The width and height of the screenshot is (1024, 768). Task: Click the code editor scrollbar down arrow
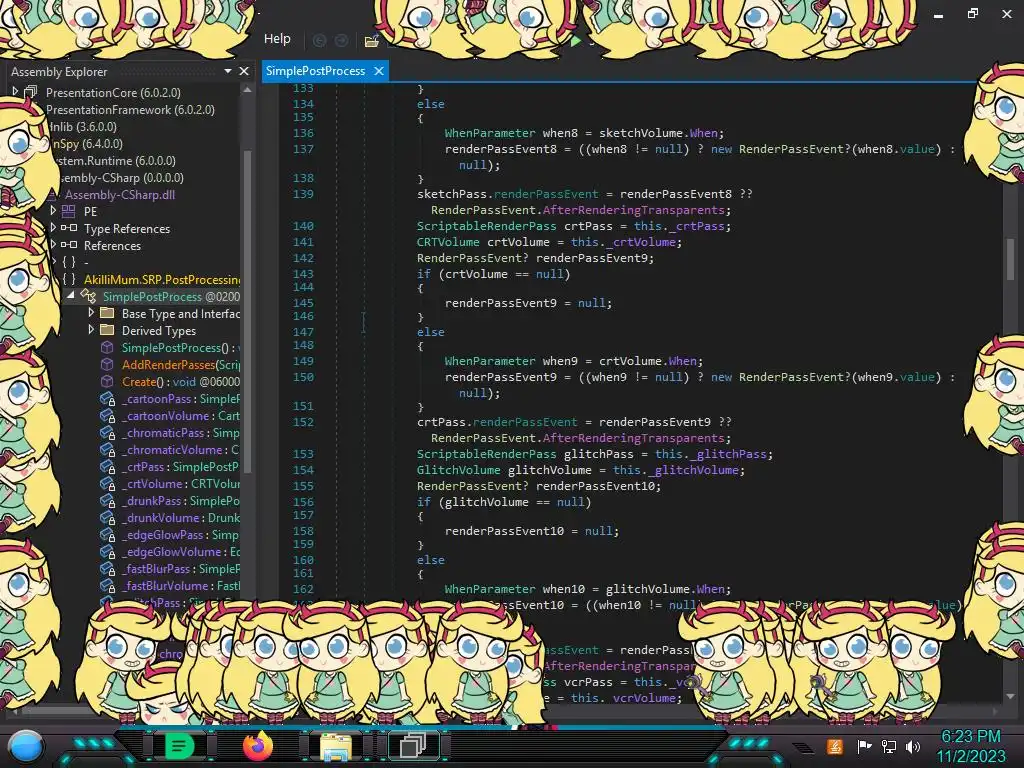click(1010, 696)
